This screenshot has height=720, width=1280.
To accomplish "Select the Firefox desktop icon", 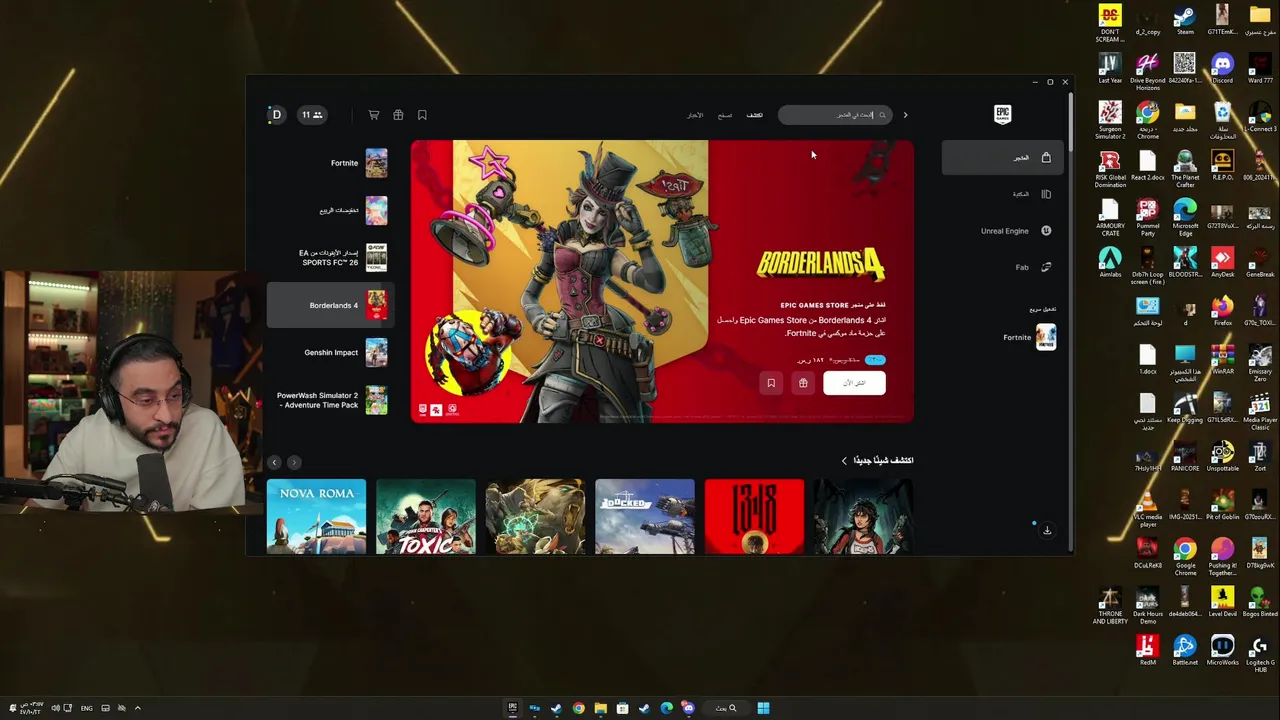I will 1222,310.
